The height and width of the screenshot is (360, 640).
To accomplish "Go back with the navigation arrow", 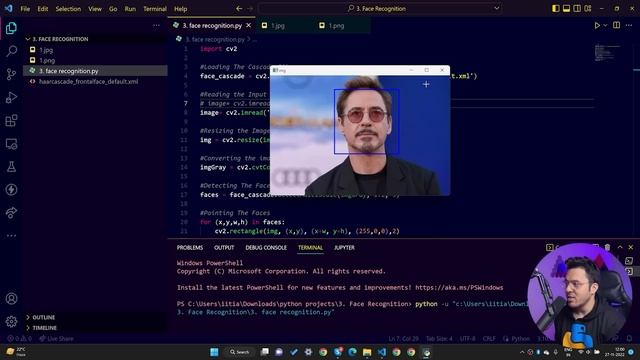I will coord(239,9).
